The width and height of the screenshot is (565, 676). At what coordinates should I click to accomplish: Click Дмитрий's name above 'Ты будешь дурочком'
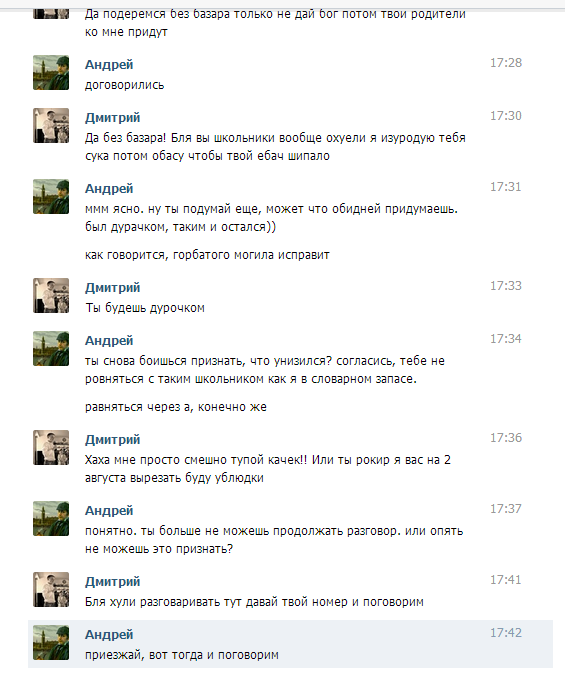point(112,288)
